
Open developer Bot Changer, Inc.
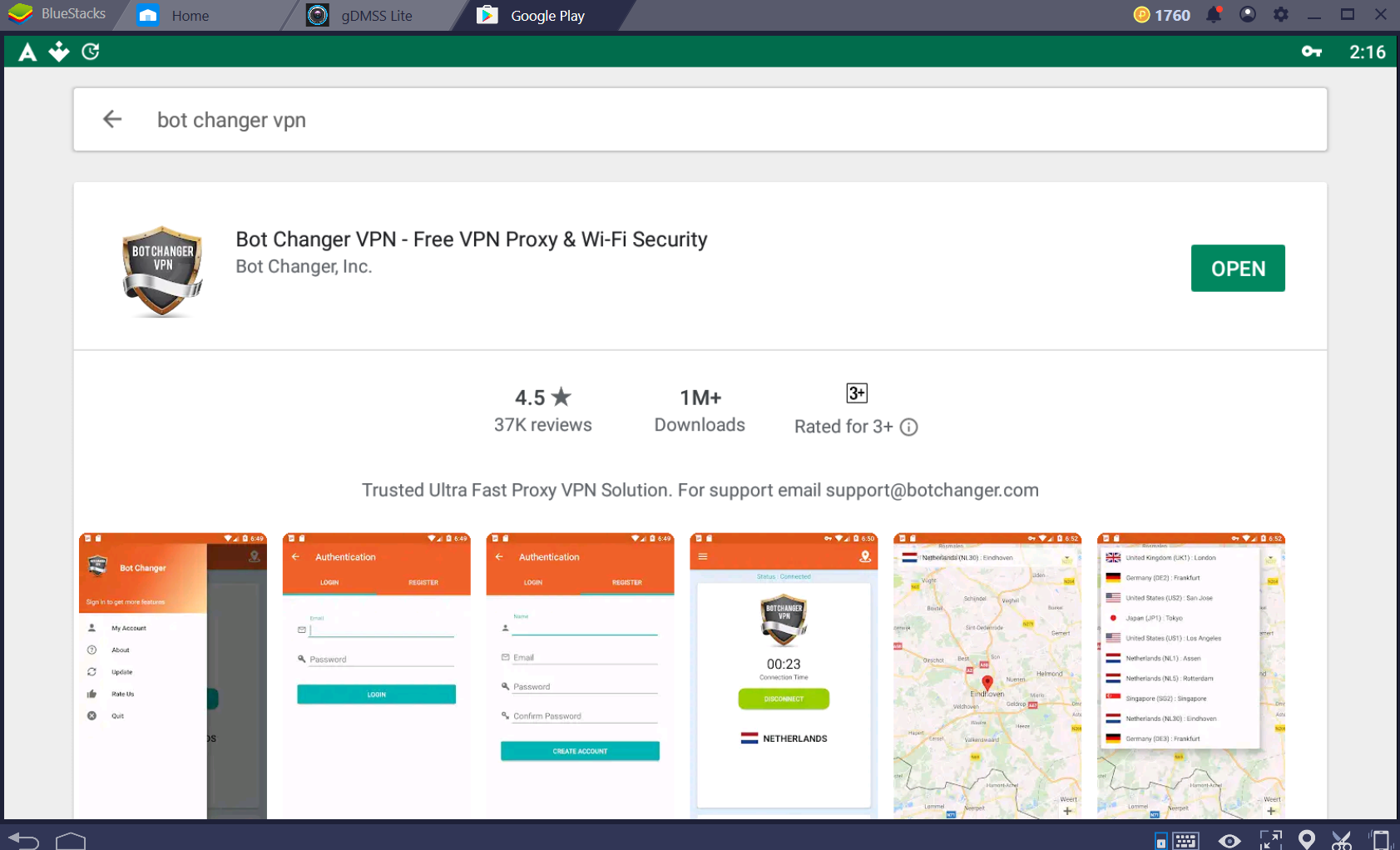(304, 267)
